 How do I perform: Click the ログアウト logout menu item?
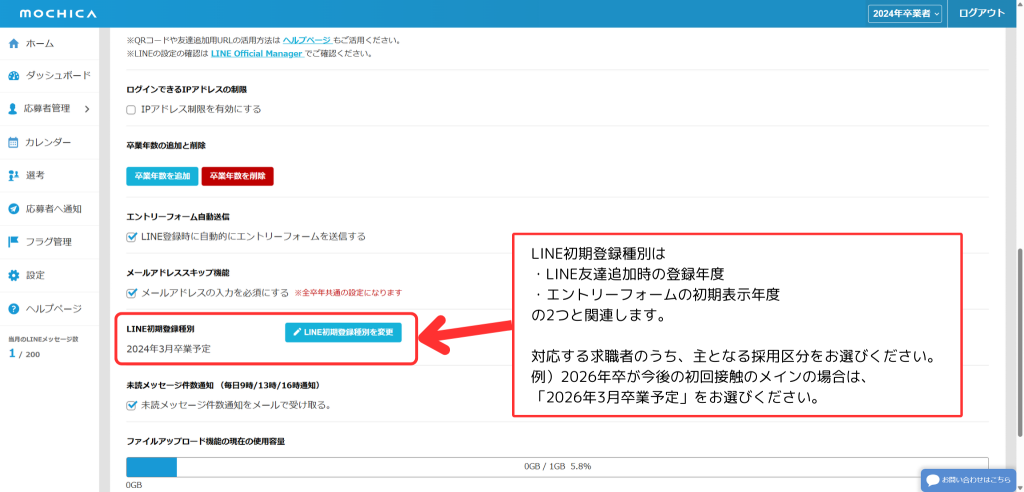[x=981, y=13]
